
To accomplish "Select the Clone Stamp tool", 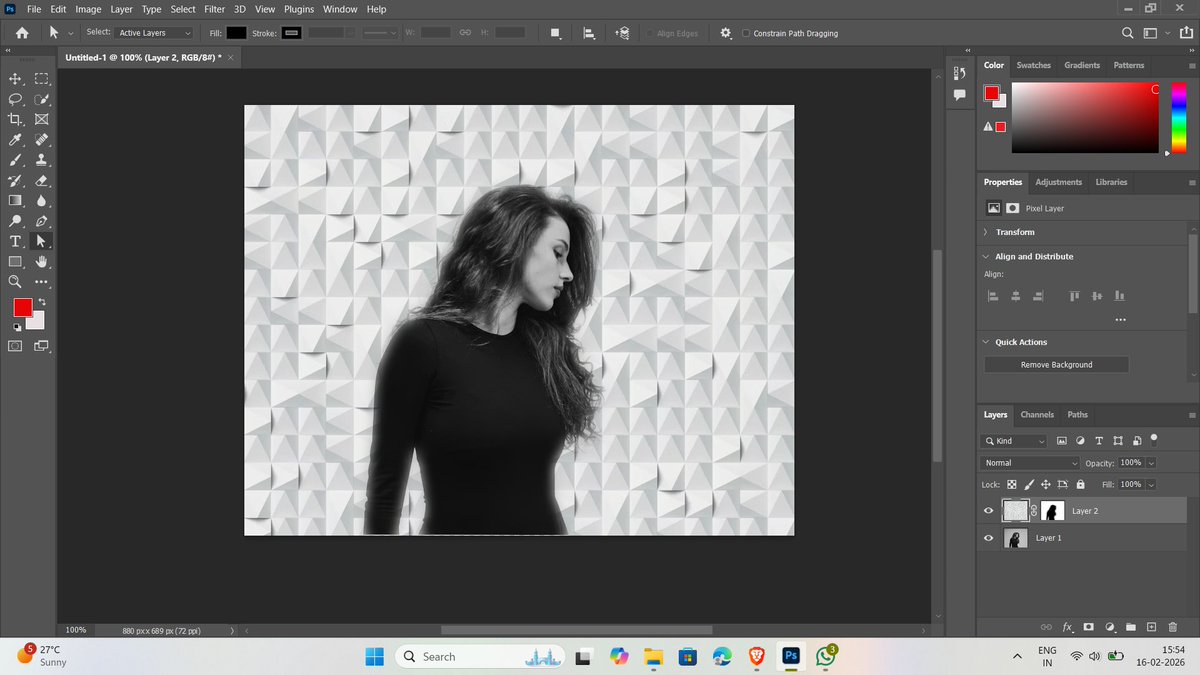I will pyautogui.click(x=42, y=160).
